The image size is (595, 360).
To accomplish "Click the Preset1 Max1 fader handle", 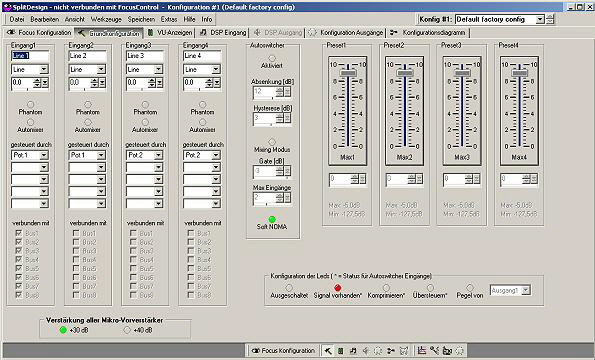I will (348, 73).
